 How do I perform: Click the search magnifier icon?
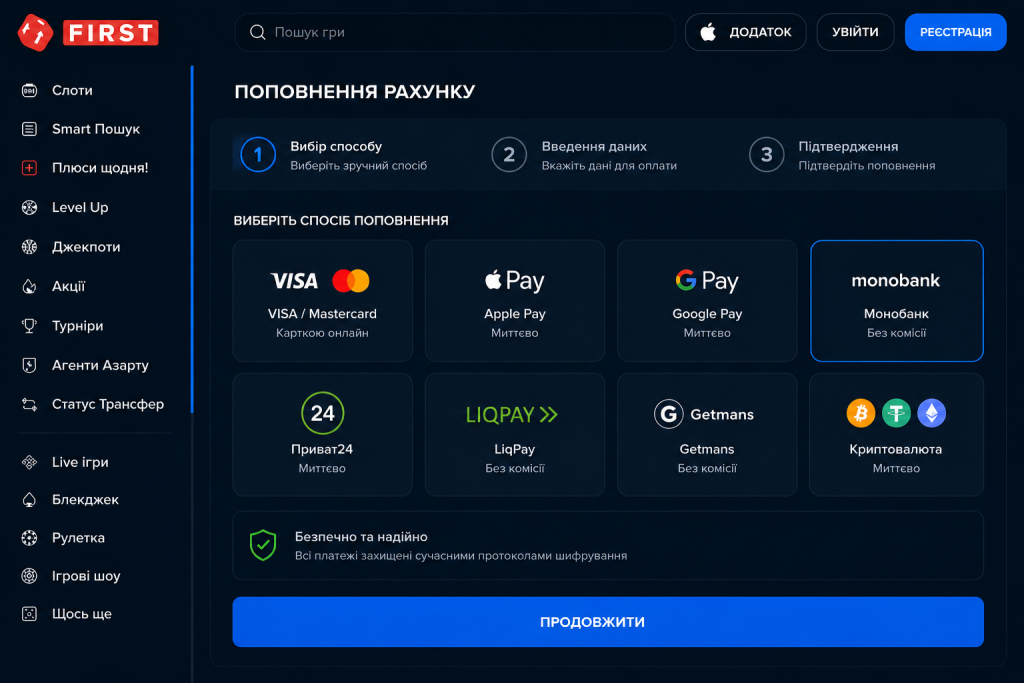(257, 32)
